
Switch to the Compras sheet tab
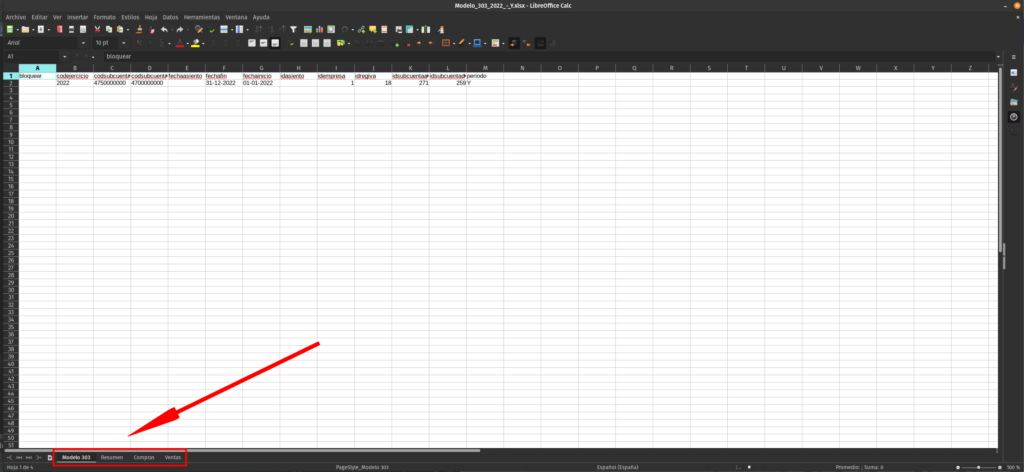click(144, 457)
